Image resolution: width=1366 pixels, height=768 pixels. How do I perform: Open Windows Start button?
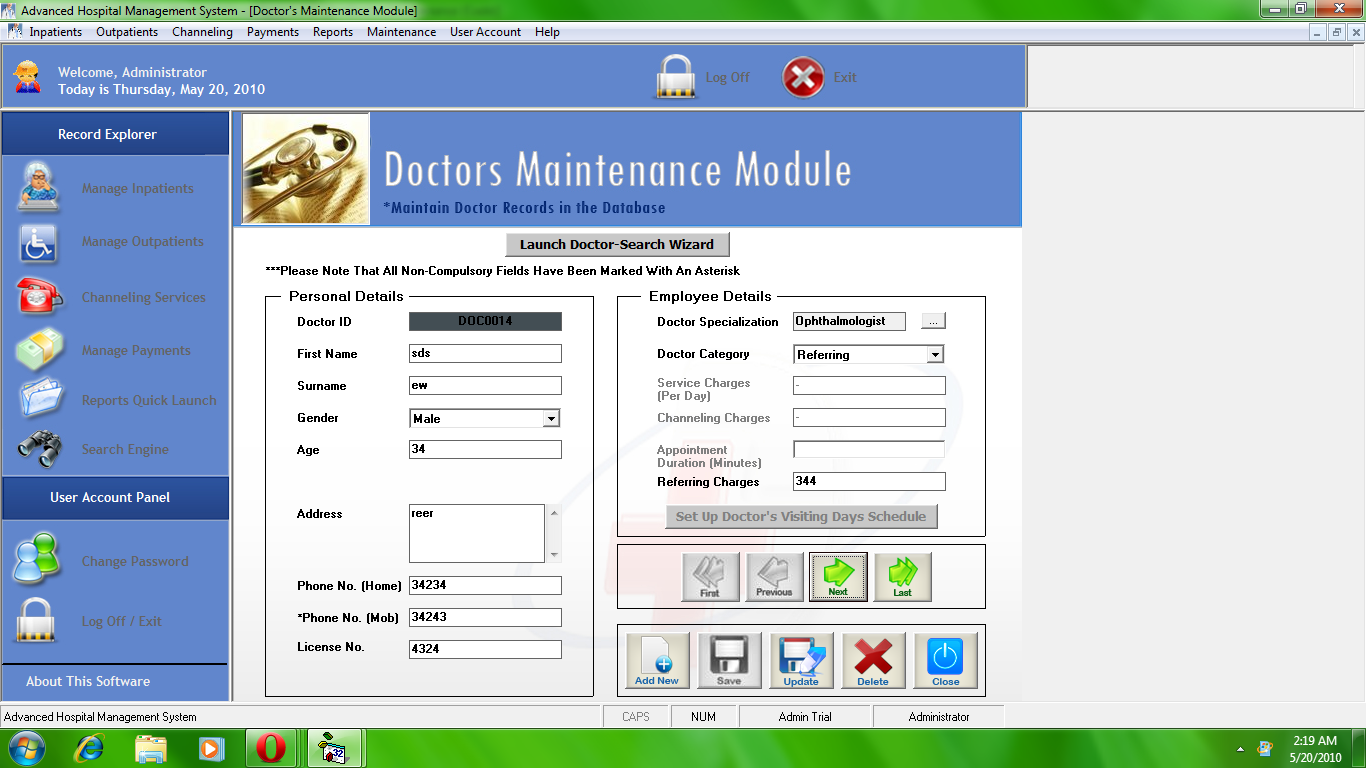tap(26, 748)
